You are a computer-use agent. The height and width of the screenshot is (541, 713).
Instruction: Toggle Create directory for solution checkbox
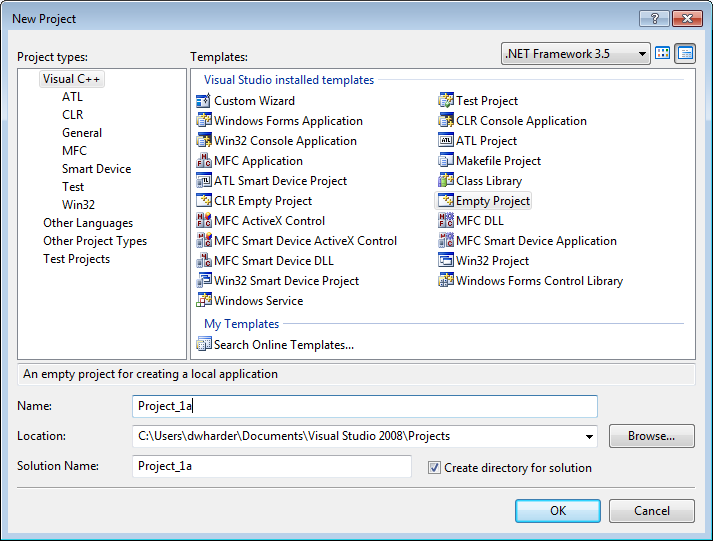coord(434,468)
